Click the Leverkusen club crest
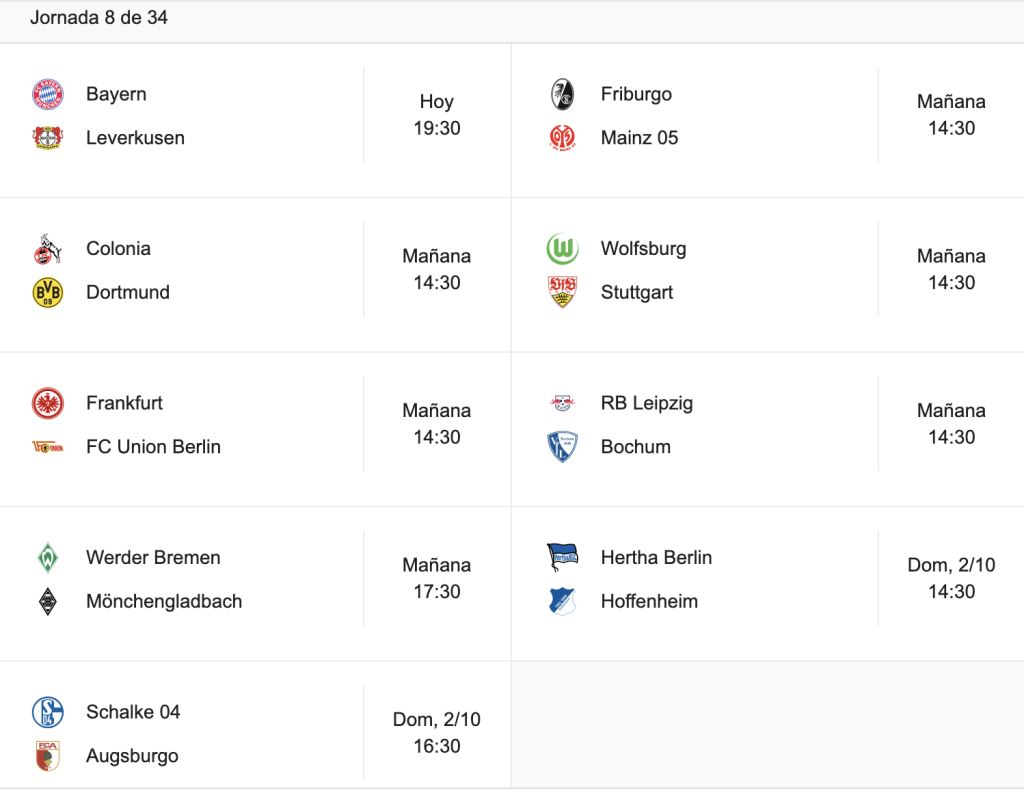This screenshot has width=1024, height=793. pos(48,138)
